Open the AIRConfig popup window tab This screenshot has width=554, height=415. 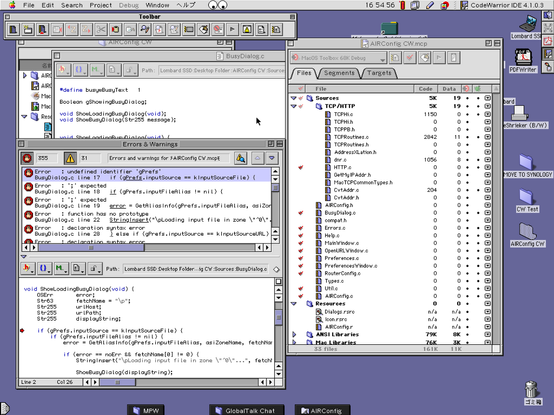pos(322,410)
